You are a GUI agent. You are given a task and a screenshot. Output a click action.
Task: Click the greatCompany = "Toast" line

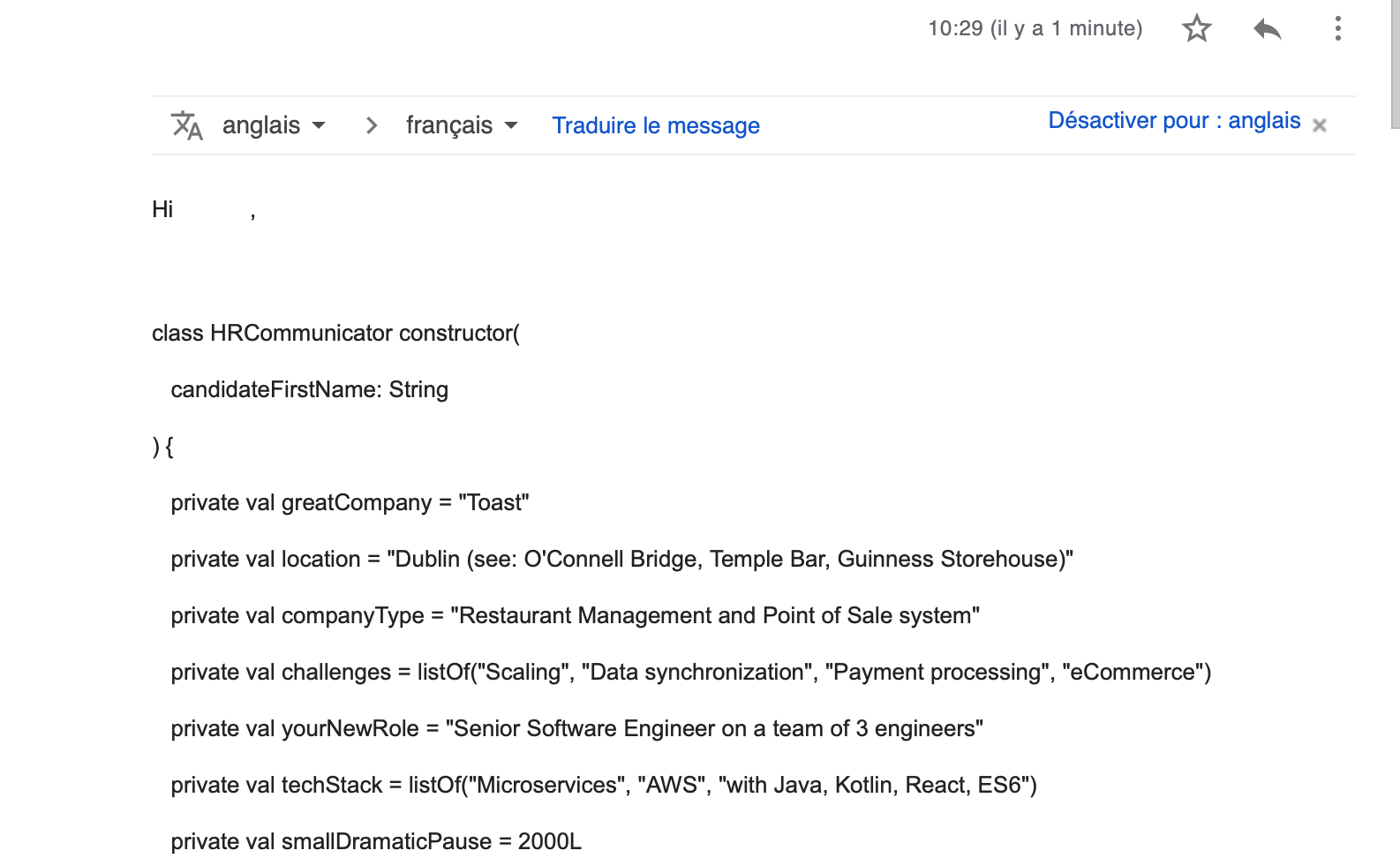click(x=350, y=502)
